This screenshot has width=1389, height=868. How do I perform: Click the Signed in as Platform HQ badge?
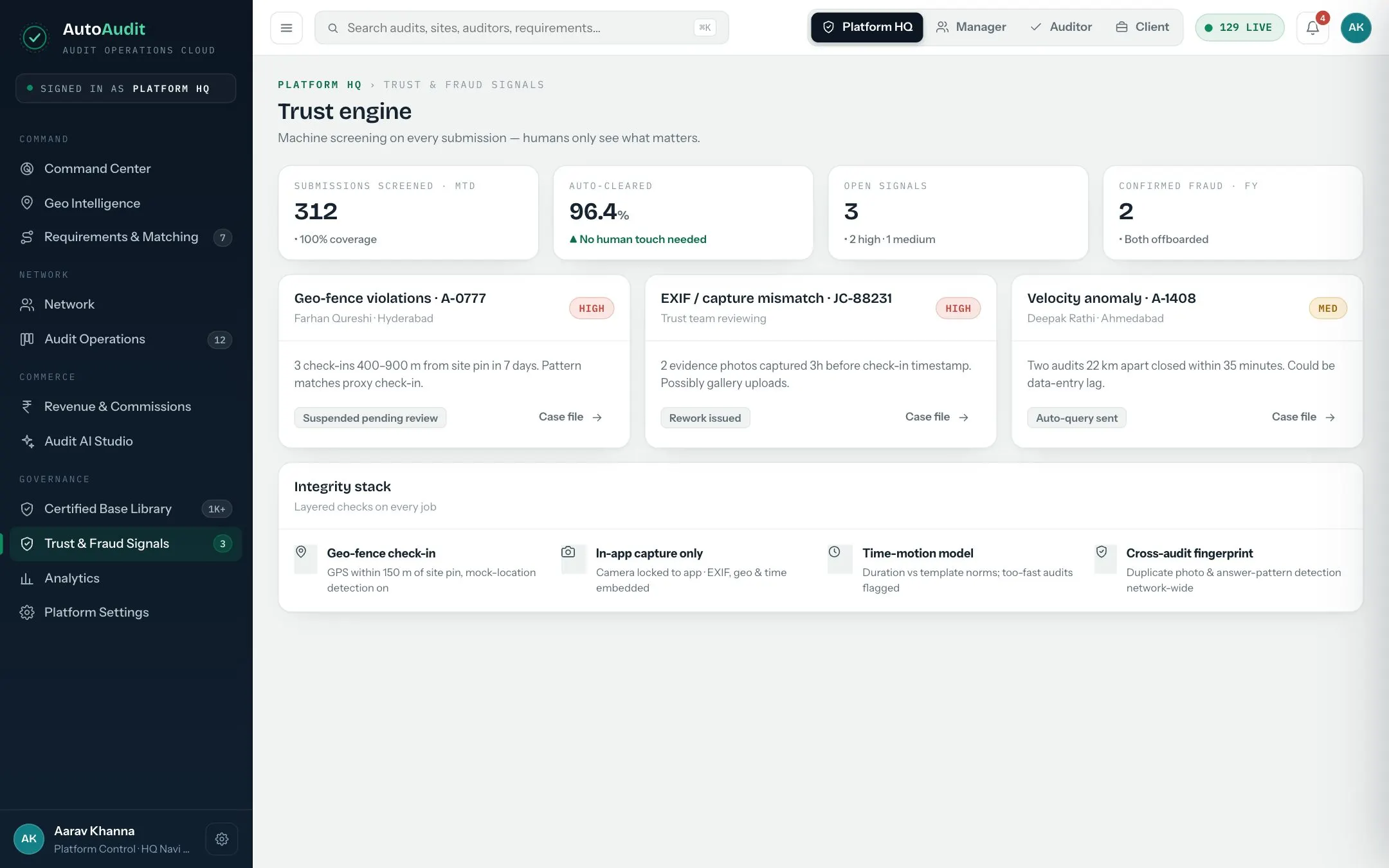125,89
